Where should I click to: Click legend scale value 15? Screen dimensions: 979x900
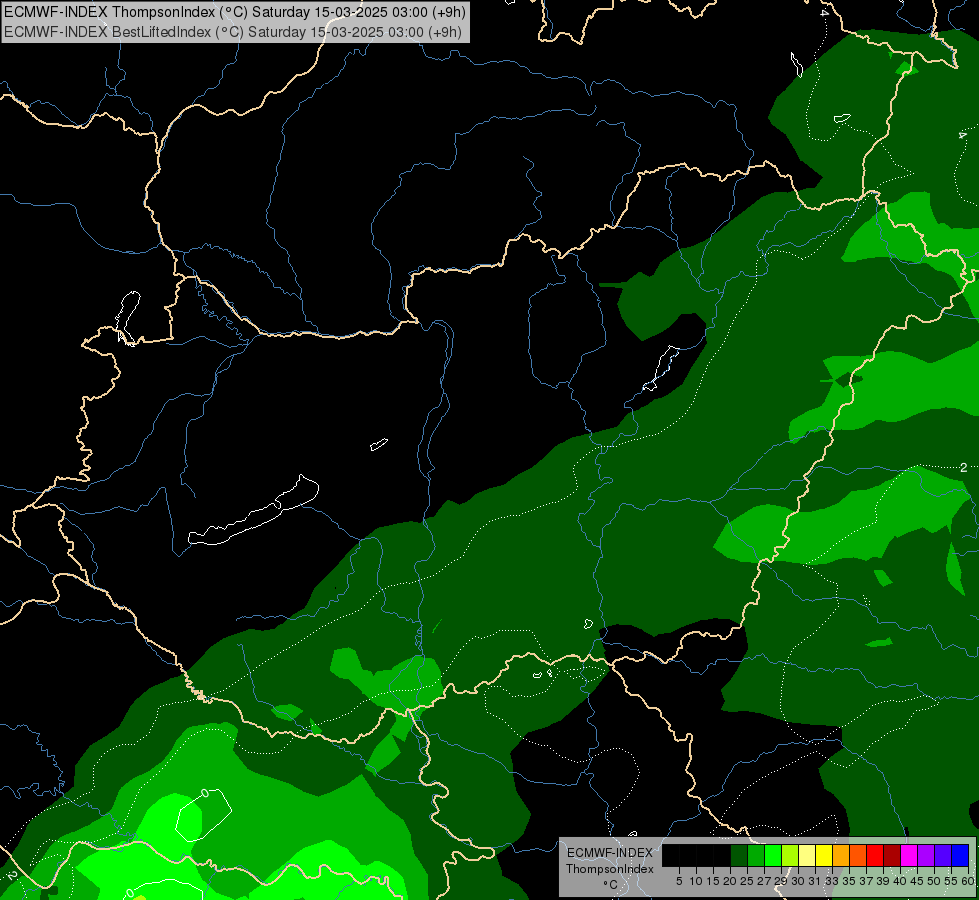pos(713,881)
